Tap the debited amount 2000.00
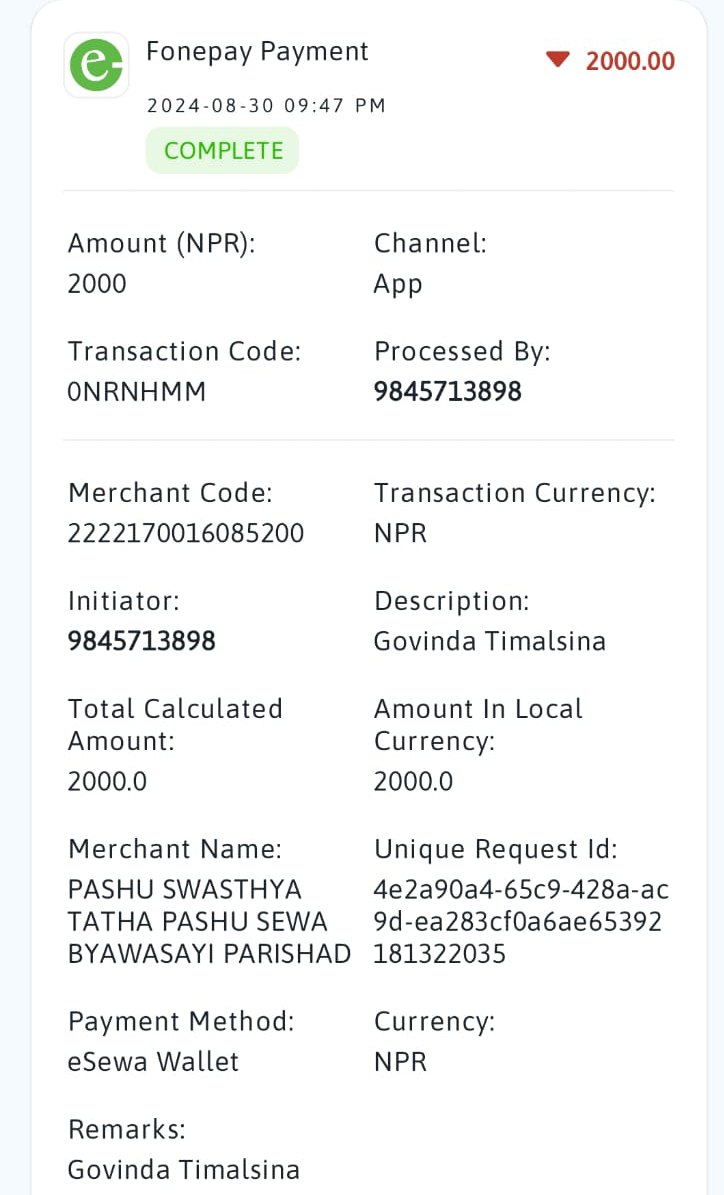The image size is (724, 1195). coord(630,61)
